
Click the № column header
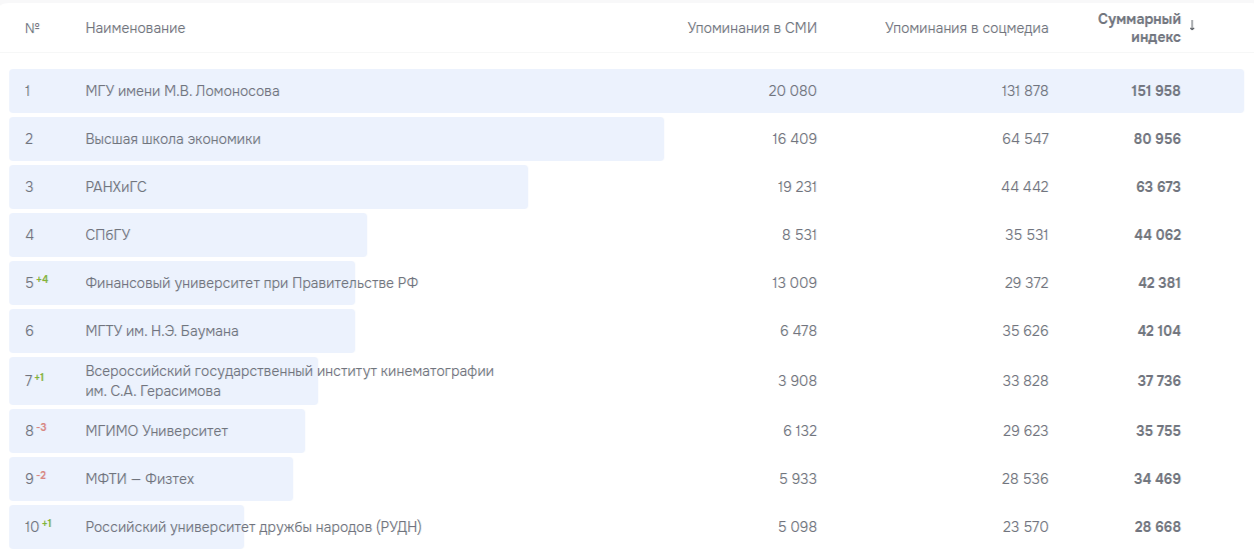pos(32,28)
